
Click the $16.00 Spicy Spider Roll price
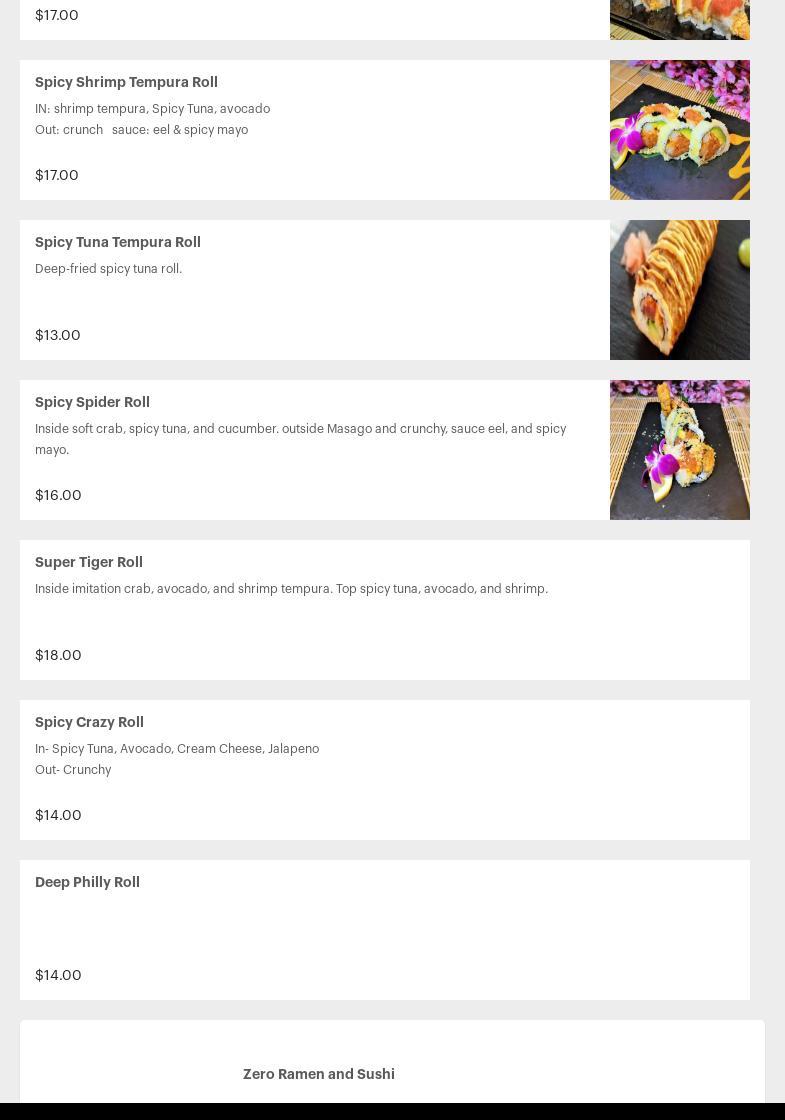(58, 495)
